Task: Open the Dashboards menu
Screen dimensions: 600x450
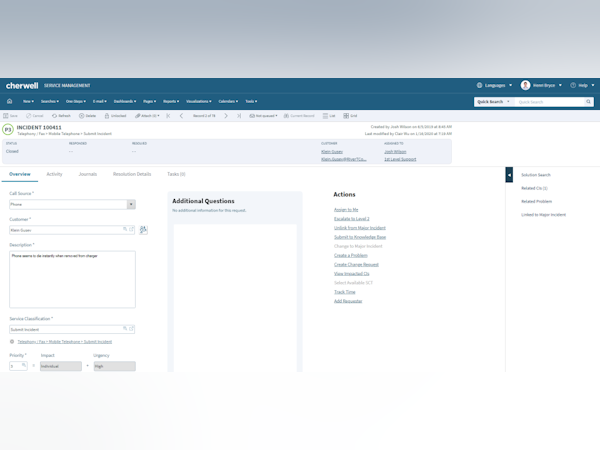Action: click(x=125, y=101)
